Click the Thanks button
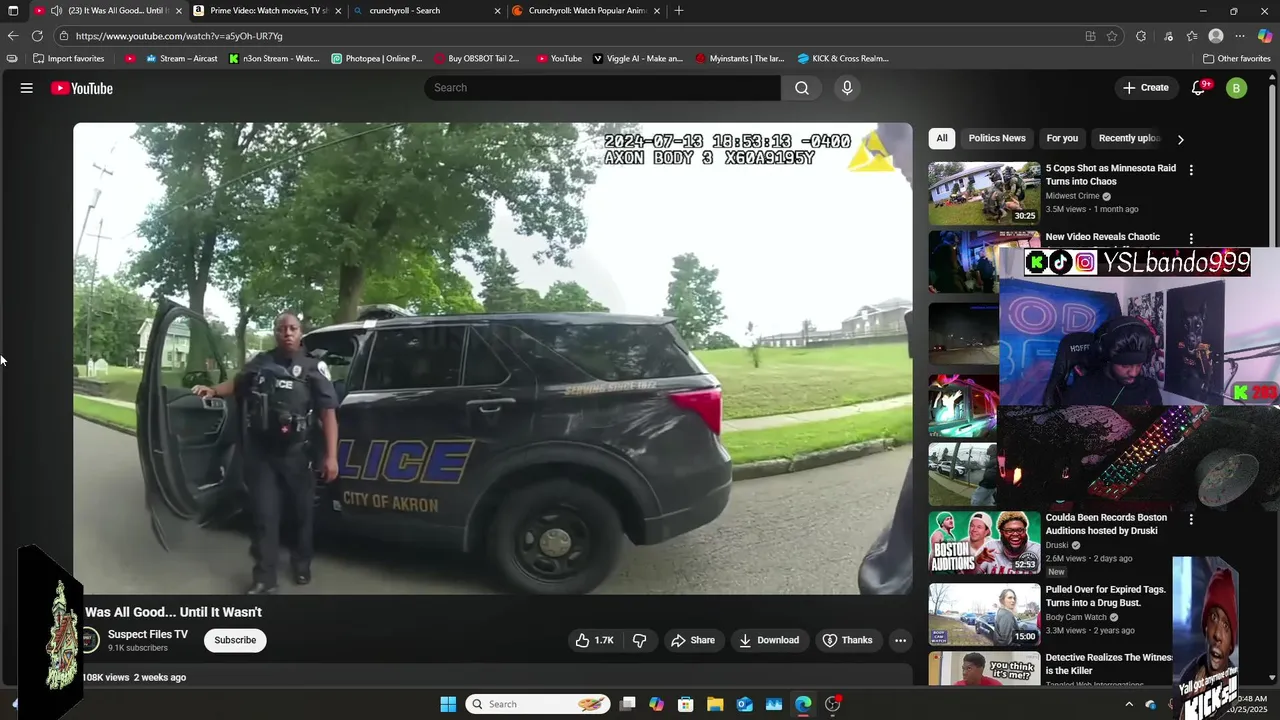 pyautogui.click(x=847, y=640)
